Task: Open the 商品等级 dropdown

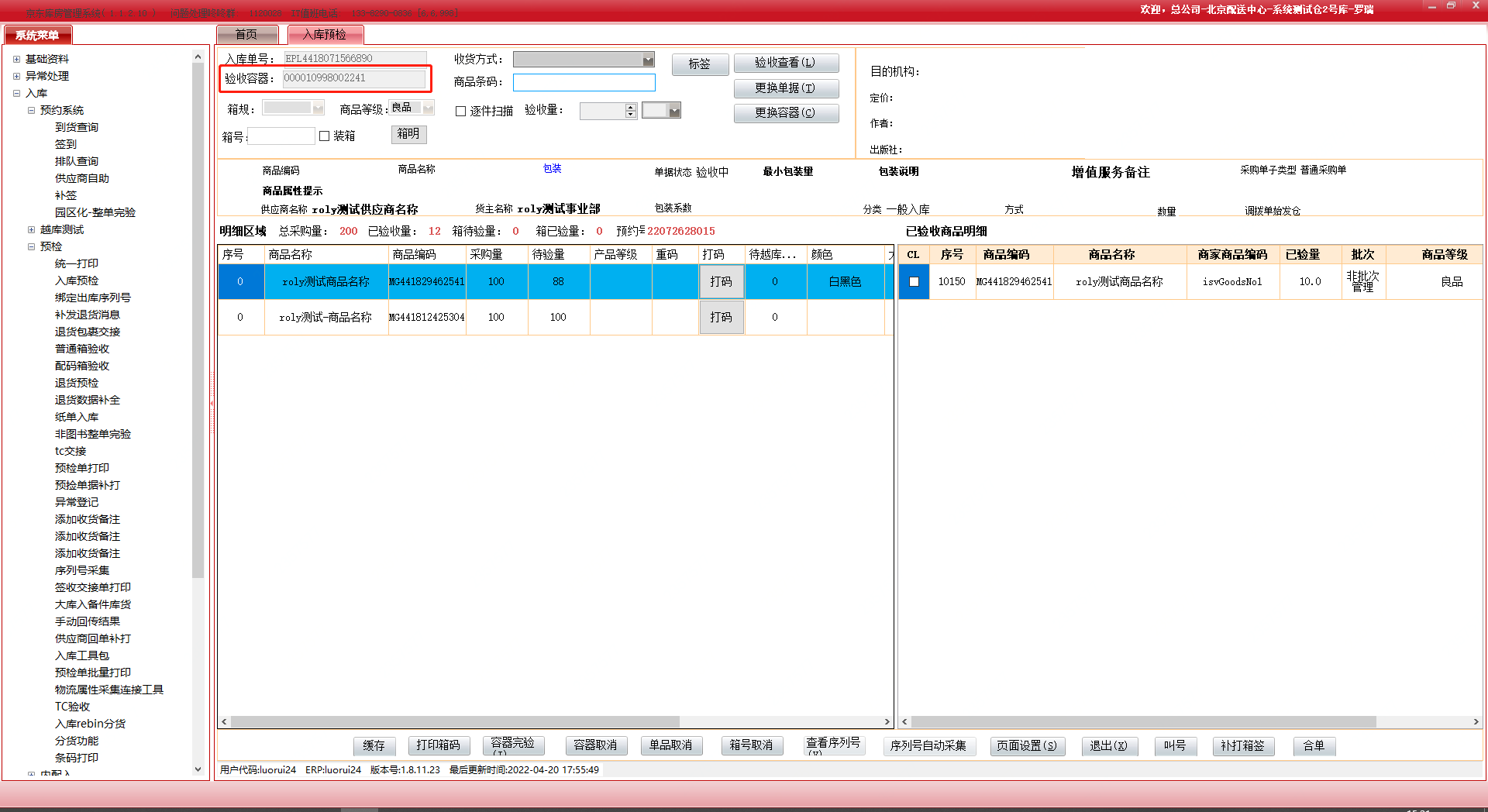Action: (428, 108)
